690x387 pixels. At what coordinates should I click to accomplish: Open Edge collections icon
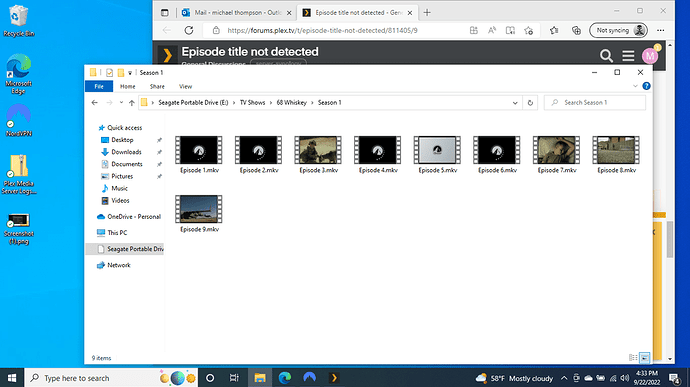(576, 30)
